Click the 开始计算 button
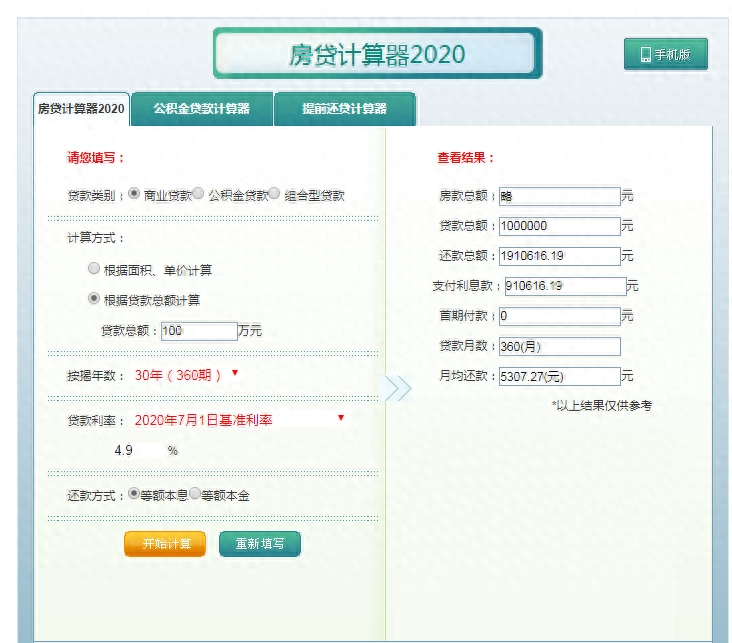 click(165, 544)
